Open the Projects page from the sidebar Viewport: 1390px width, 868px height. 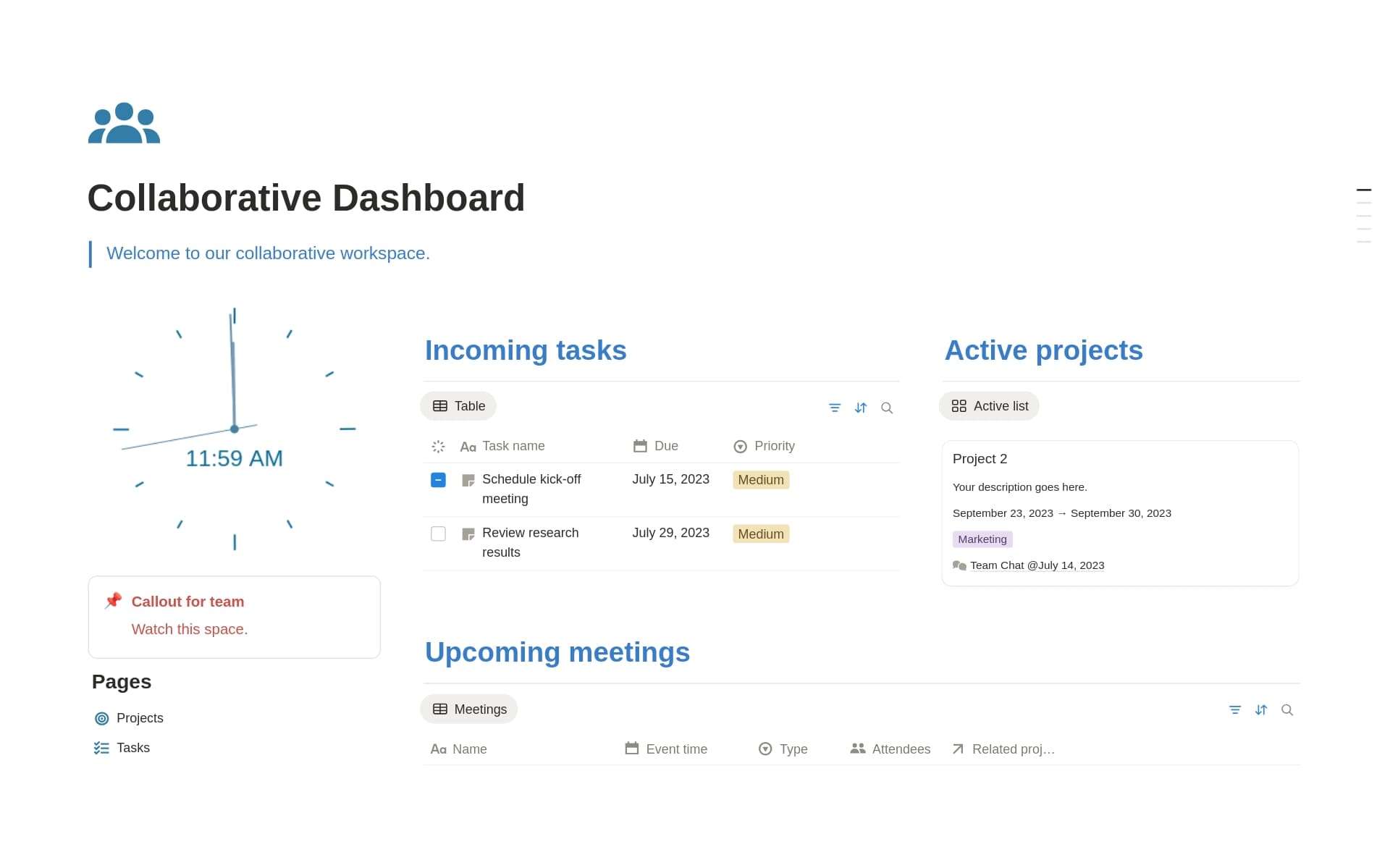click(x=140, y=718)
